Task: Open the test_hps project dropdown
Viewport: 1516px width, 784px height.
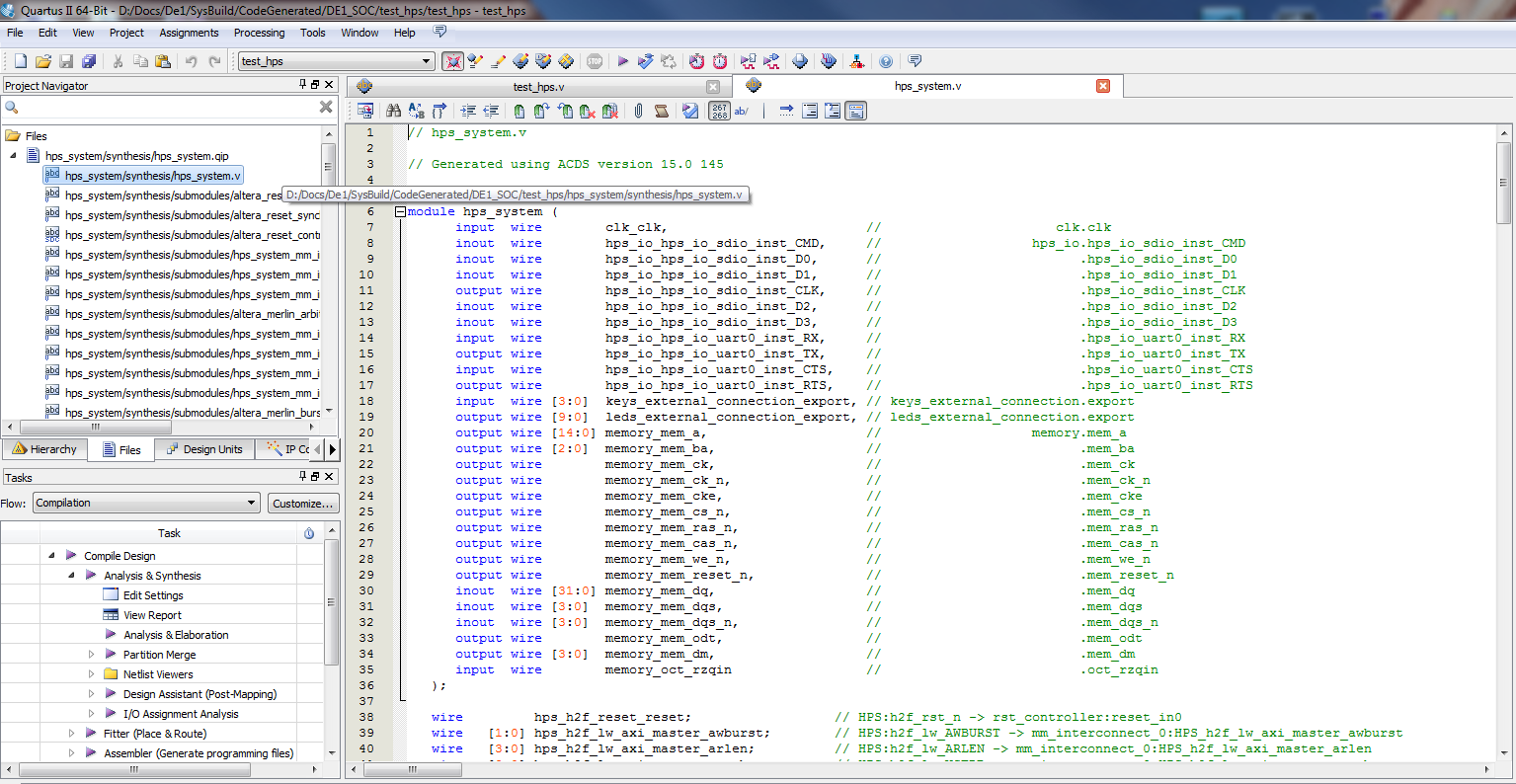Action: (427, 61)
